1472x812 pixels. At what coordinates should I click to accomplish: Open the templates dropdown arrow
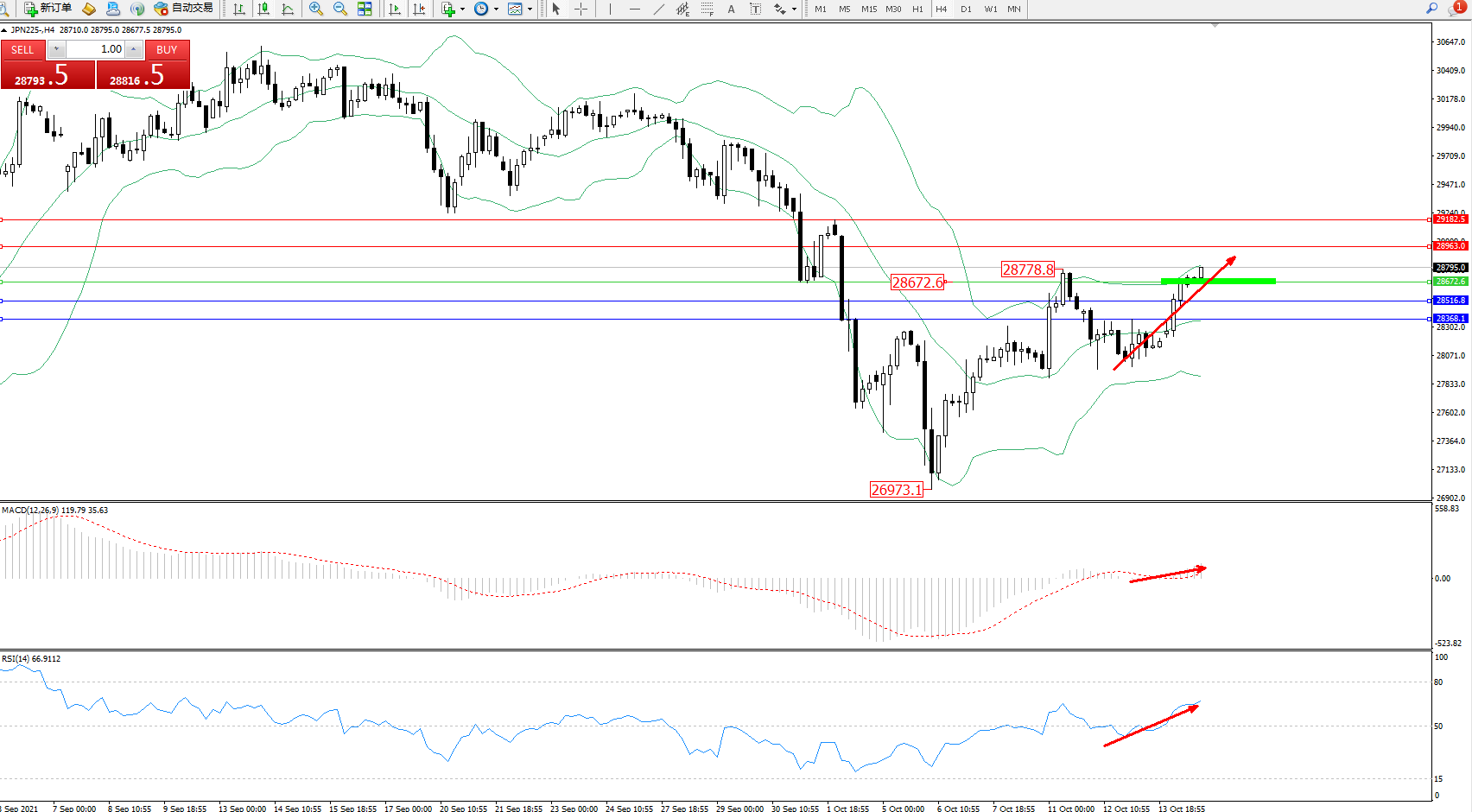pos(530,9)
